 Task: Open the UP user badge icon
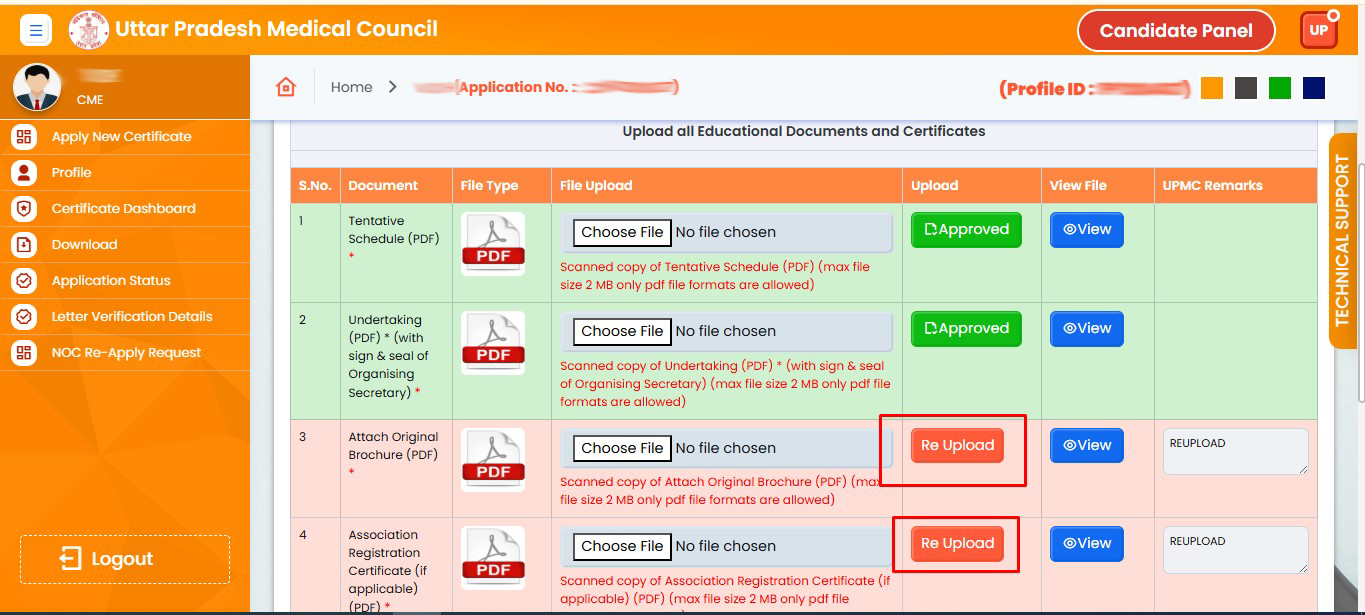[1318, 30]
